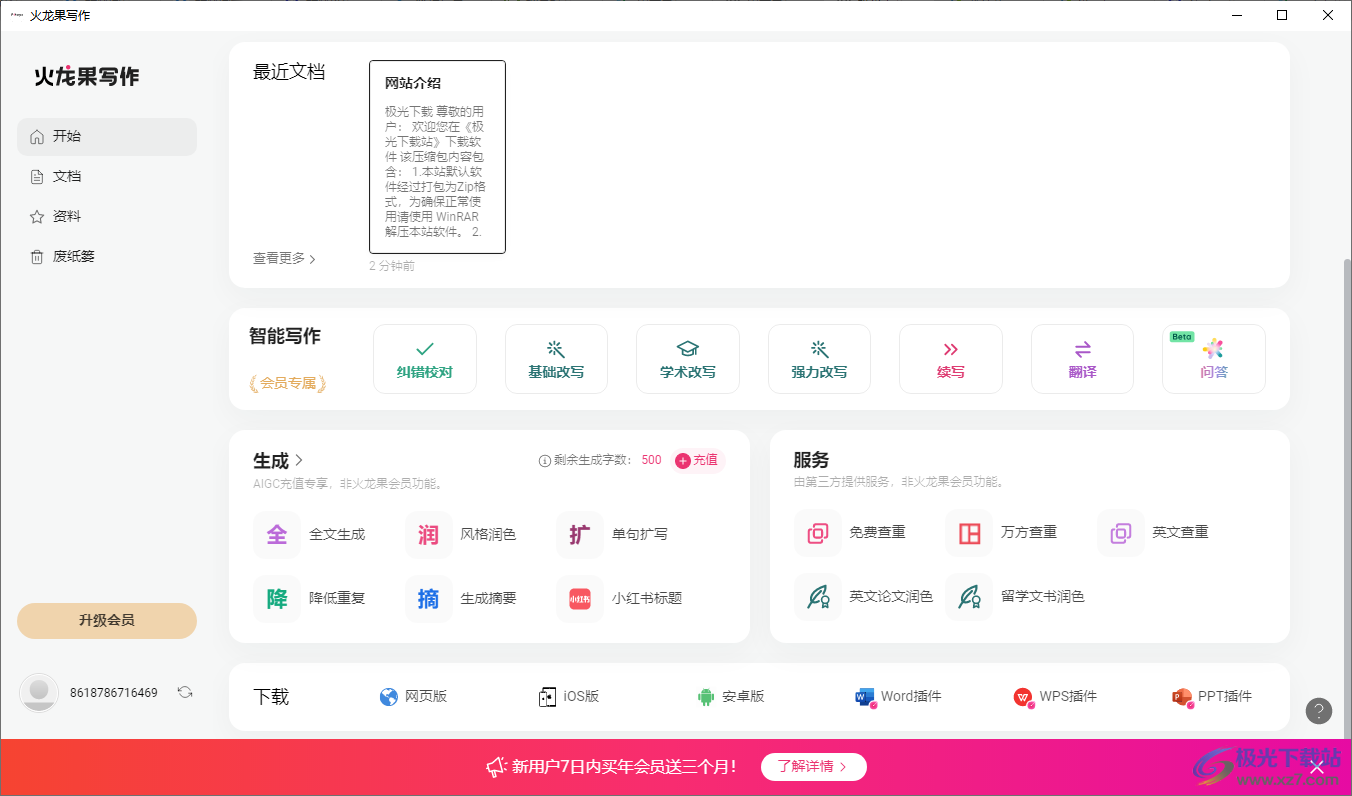Viewport: 1352px width, 796px height.
Task: Click the WPS插件 icon
Action: [x=1024, y=697]
